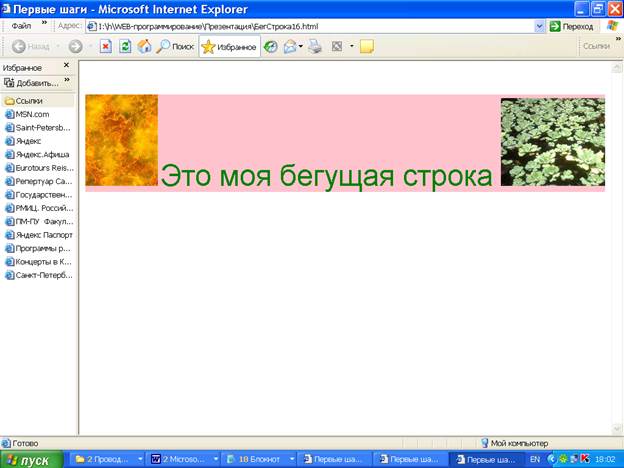Switch to '2 Microso...' taskbar group
624x468 pixels.
[x=180, y=459]
